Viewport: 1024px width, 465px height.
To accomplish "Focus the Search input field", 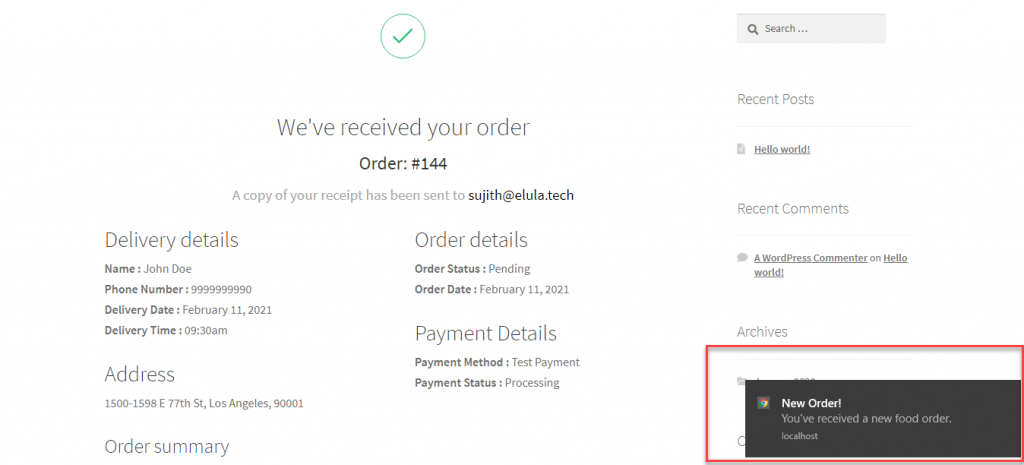I will (811, 29).
